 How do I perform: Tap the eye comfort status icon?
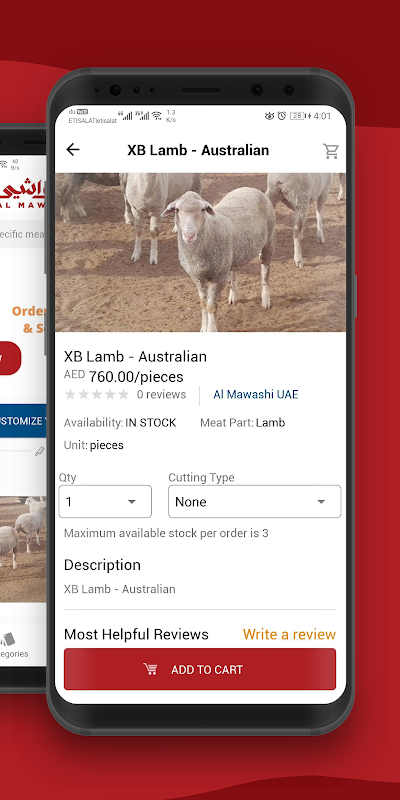[269, 116]
